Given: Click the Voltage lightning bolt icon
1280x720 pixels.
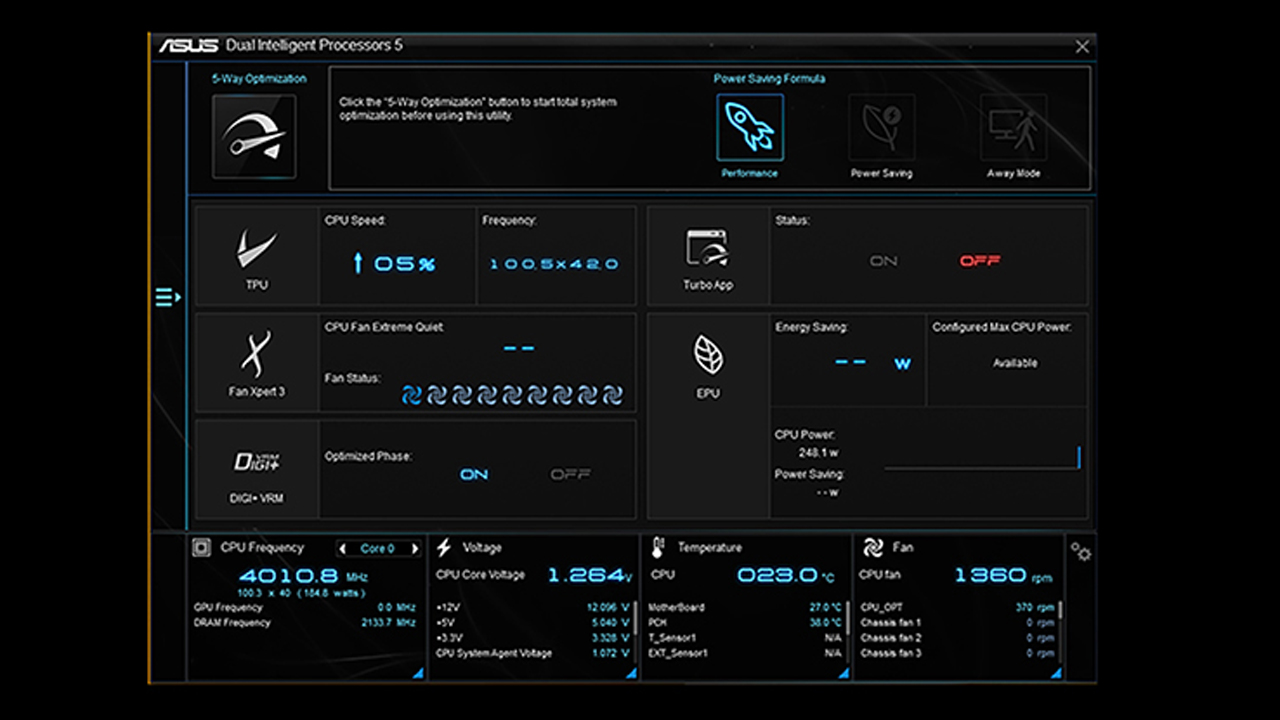Looking at the screenshot, I should click(x=444, y=548).
